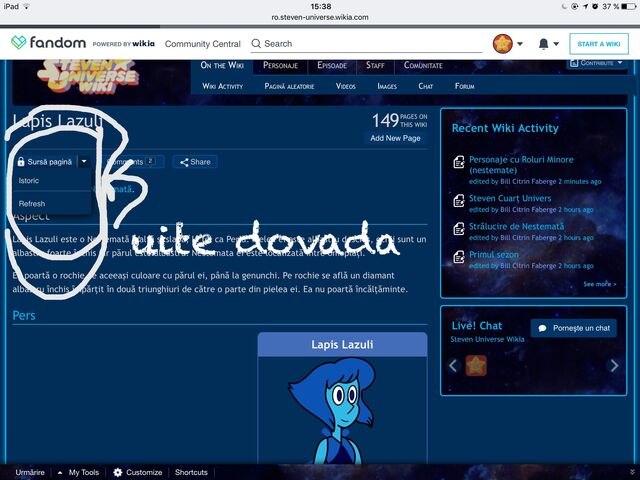Open the Fandom logo homepage
The width and height of the screenshot is (640, 480).
click(x=48, y=42)
